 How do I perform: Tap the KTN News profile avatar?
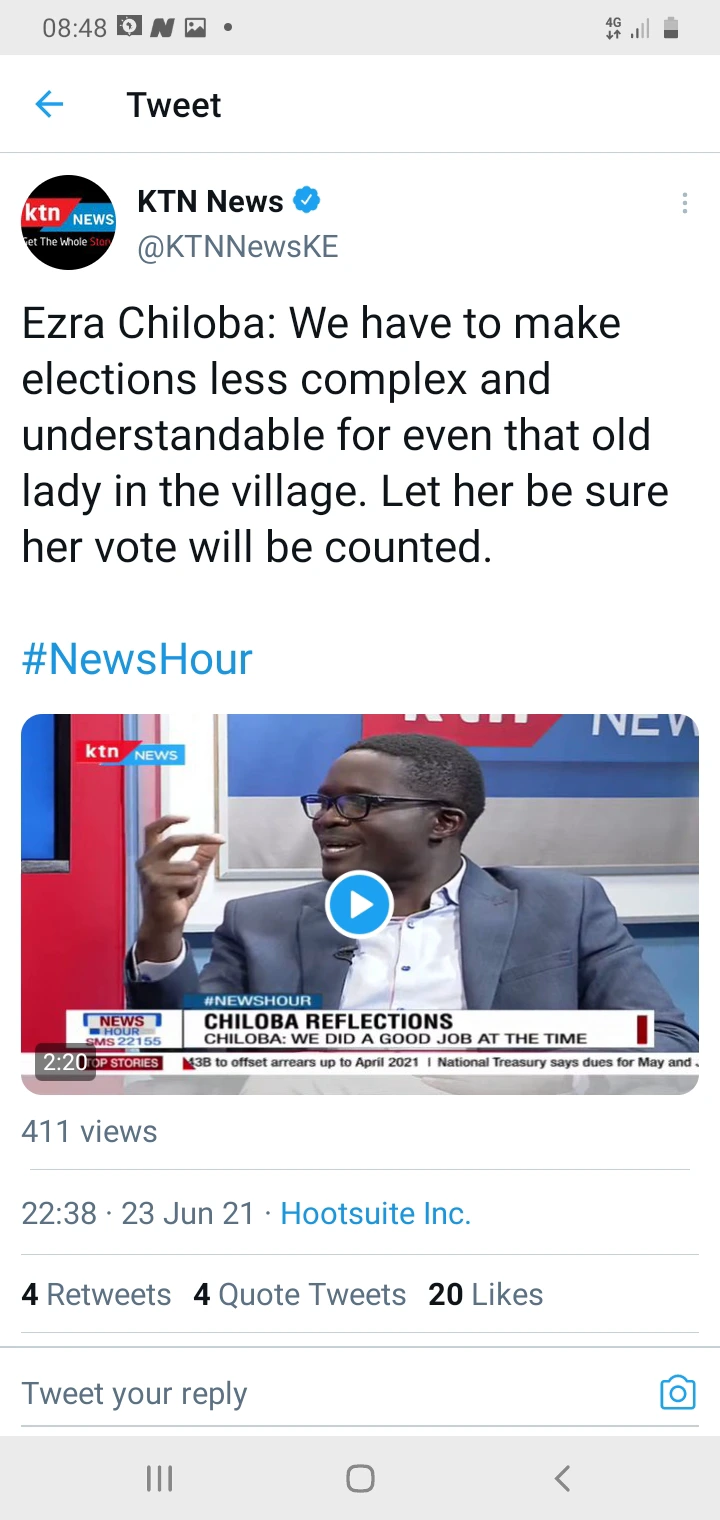(x=69, y=222)
